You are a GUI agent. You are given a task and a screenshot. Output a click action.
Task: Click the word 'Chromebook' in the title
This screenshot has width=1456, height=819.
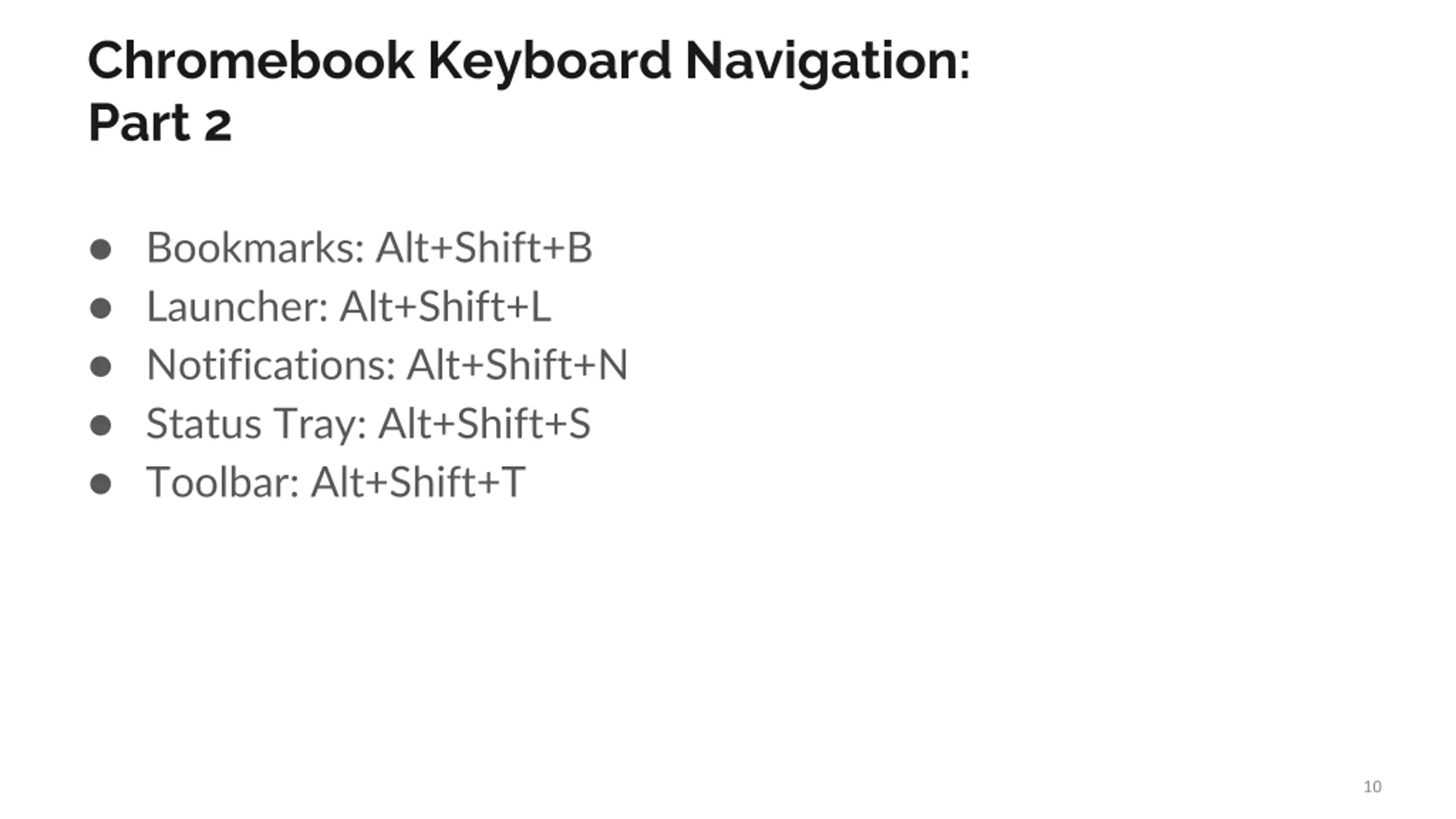(x=251, y=61)
